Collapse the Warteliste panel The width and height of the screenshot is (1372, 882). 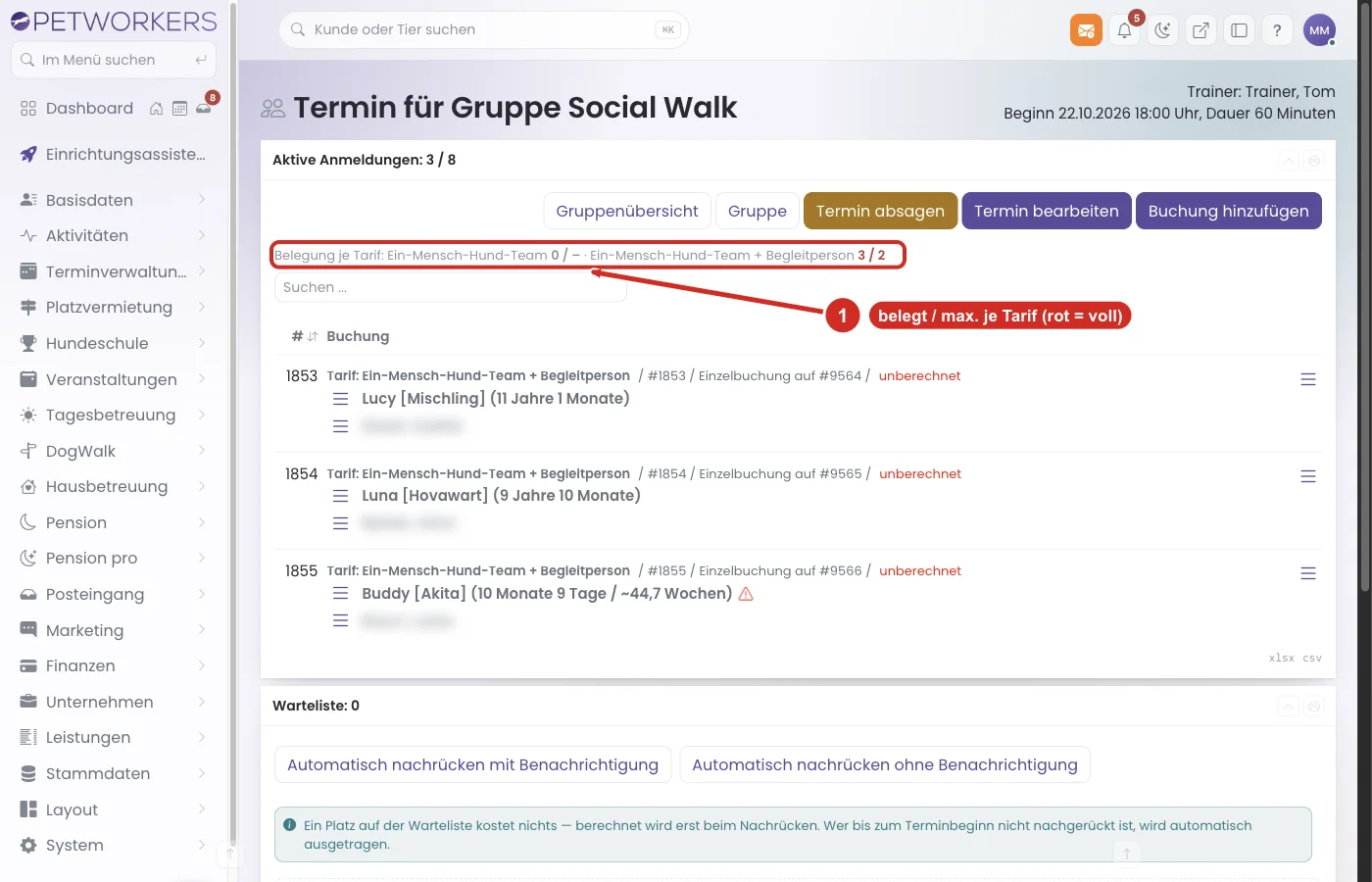tap(1289, 707)
